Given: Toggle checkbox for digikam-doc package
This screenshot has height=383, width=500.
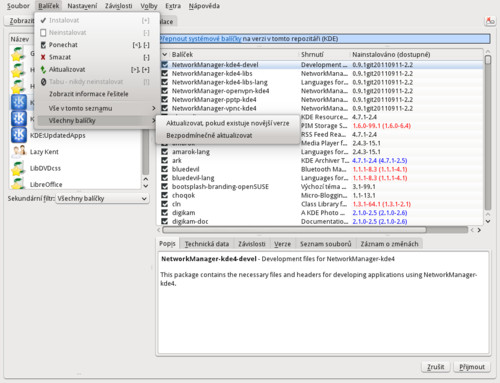Looking at the screenshot, I should pyautogui.click(x=165, y=221).
